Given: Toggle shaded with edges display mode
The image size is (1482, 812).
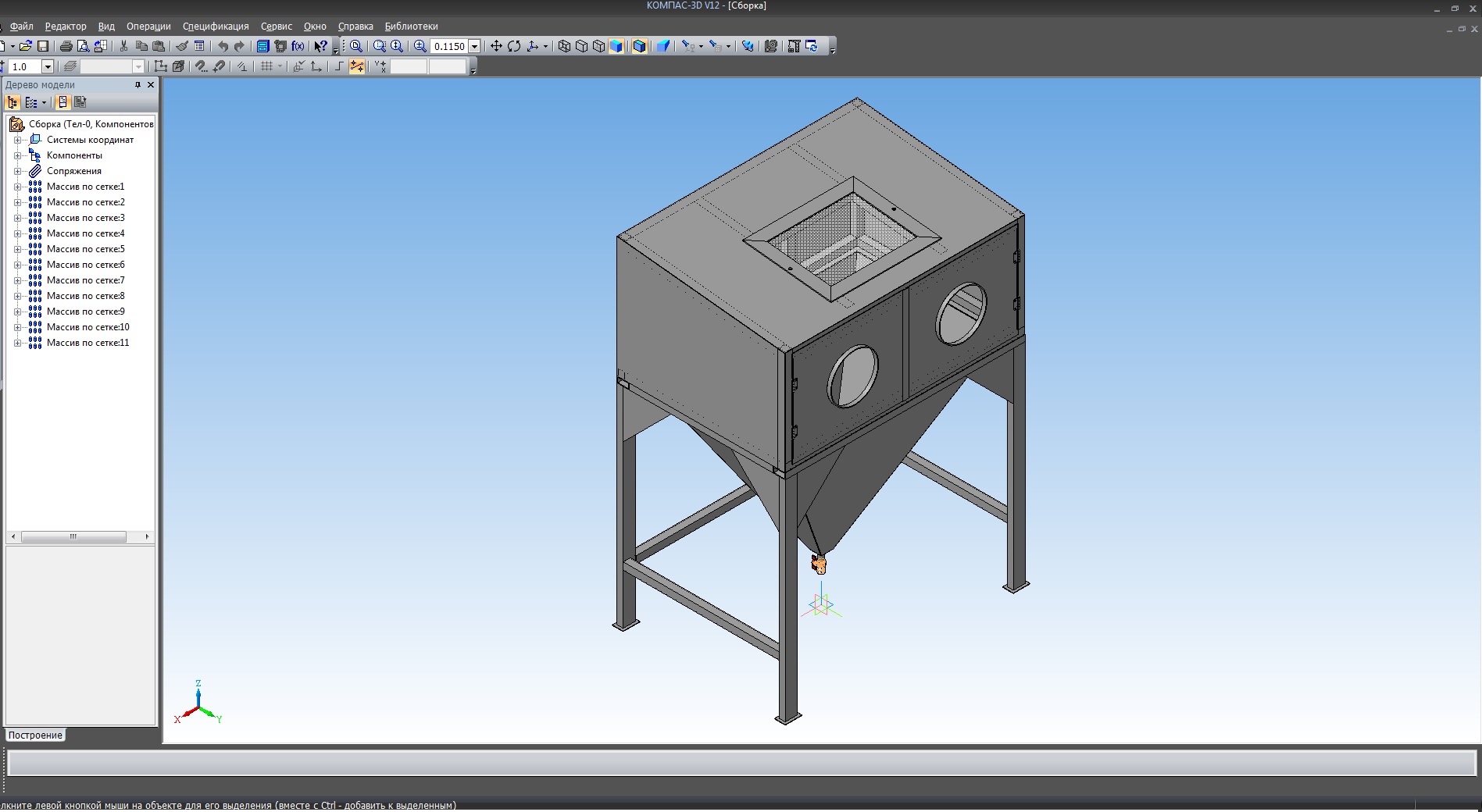Looking at the screenshot, I should pos(639,46).
